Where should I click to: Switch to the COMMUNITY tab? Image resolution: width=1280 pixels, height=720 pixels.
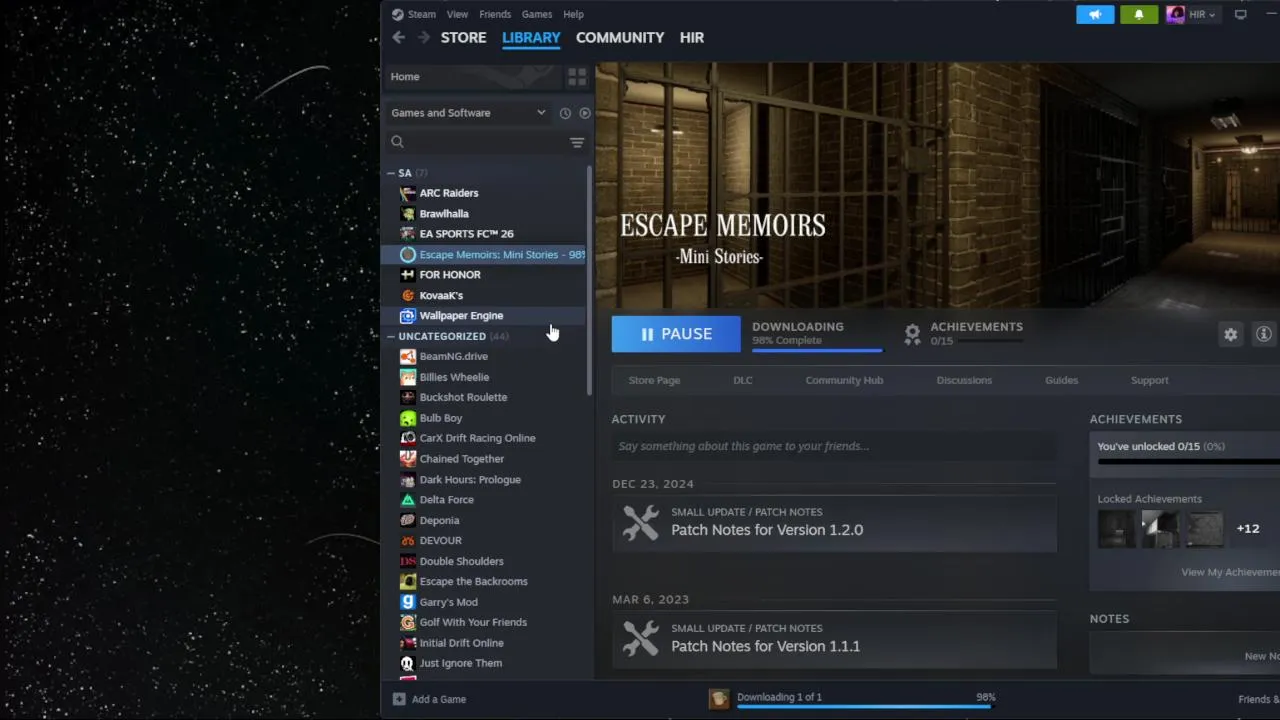pyautogui.click(x=620, y=37)
